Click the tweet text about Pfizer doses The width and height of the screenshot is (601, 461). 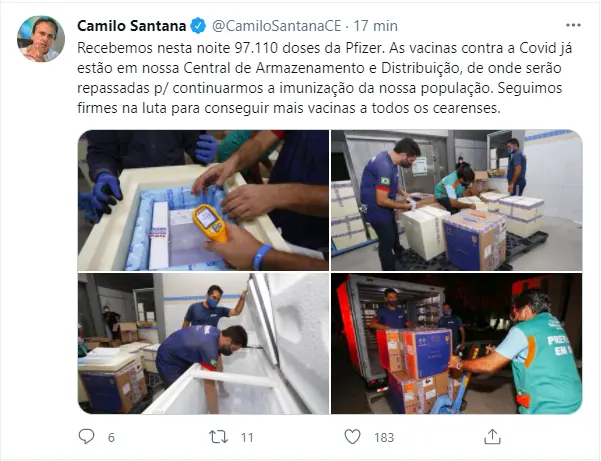point(325,78)
